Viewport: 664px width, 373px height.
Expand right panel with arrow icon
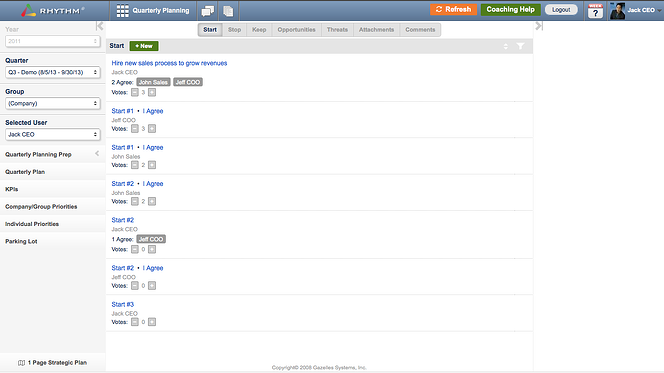539,26
